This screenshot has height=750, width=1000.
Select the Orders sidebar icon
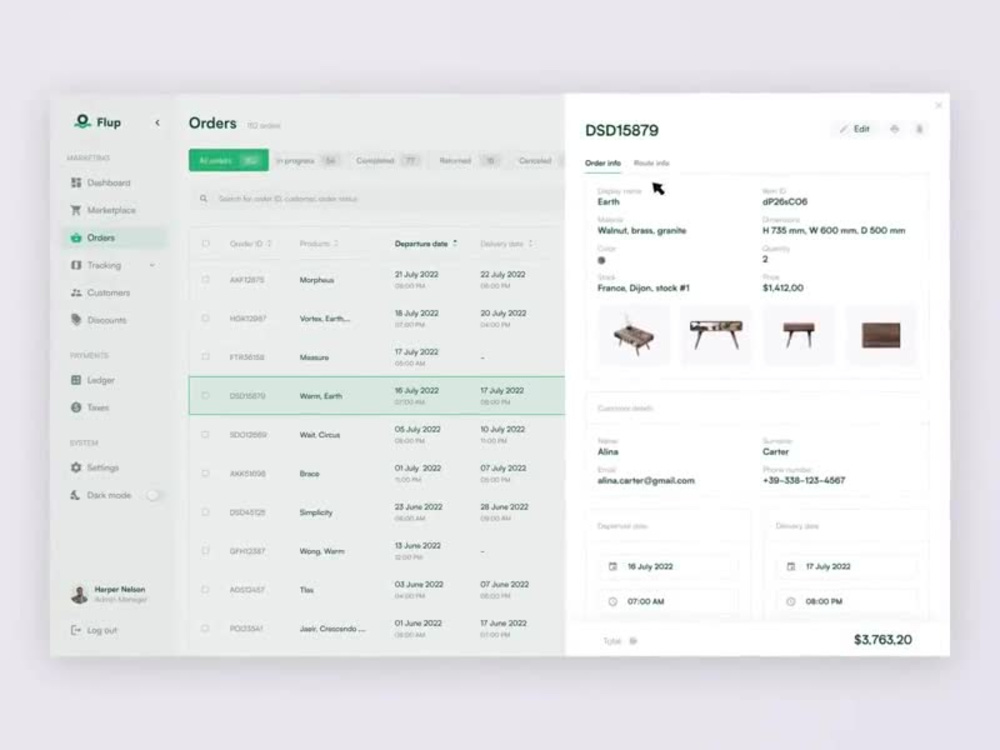[76, 237]
